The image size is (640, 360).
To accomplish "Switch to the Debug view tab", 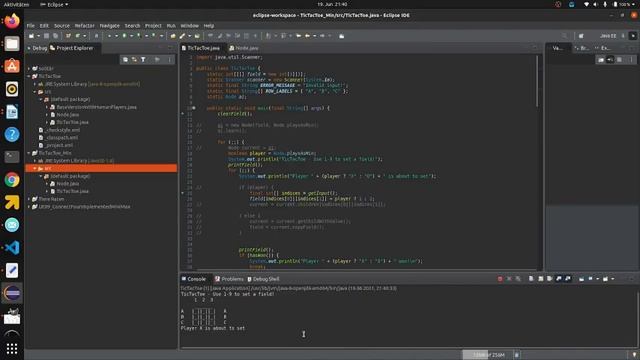I will pyautogui.click(x=37, y=48).
